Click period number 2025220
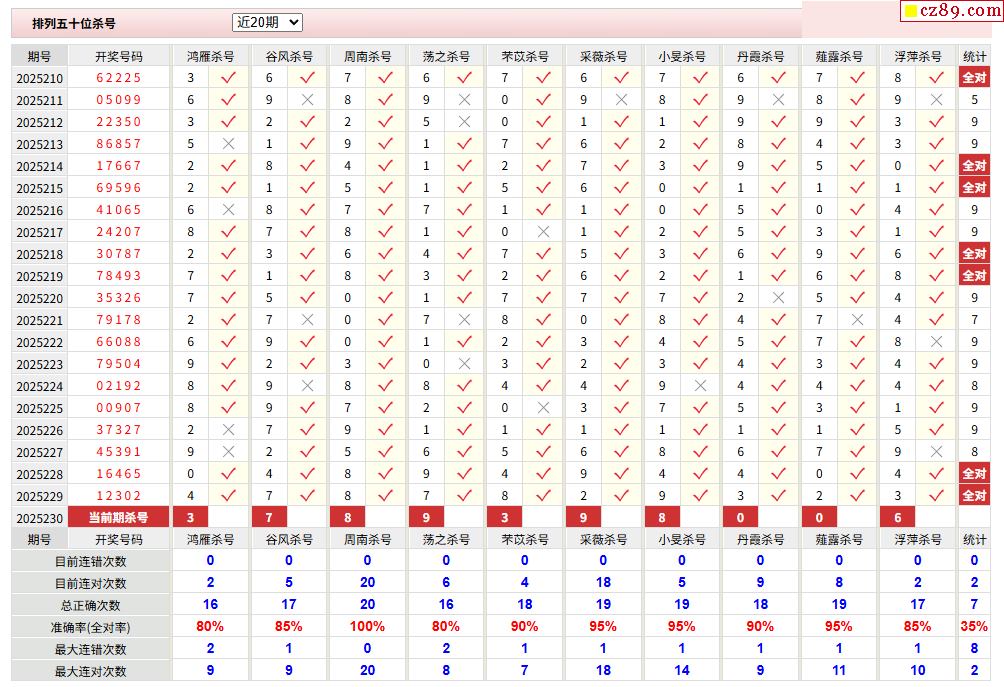This screenshot has width=1004, height=687. point(40,299)
